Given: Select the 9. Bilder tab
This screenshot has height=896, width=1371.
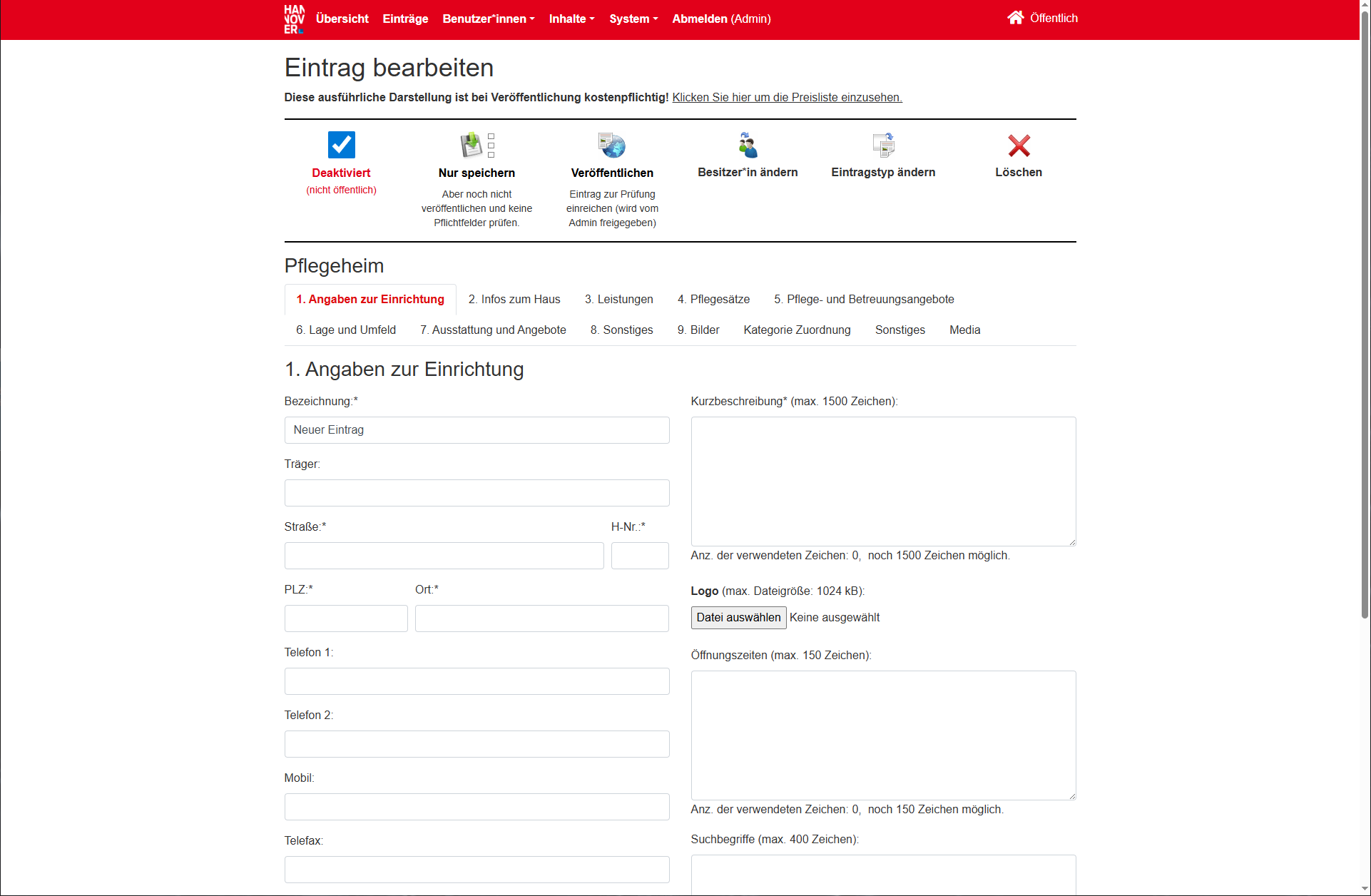Looking at the screenshot, I should click(698, 330).
